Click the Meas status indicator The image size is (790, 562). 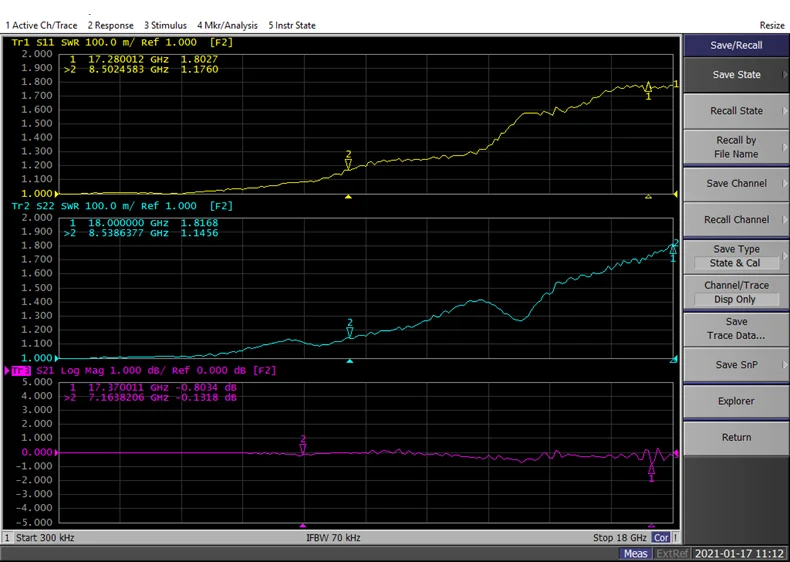635,554
